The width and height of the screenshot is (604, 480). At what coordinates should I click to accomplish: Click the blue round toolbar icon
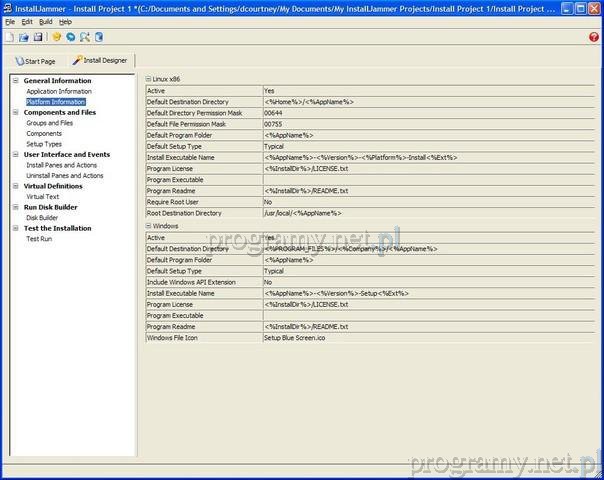coord(71,37)
